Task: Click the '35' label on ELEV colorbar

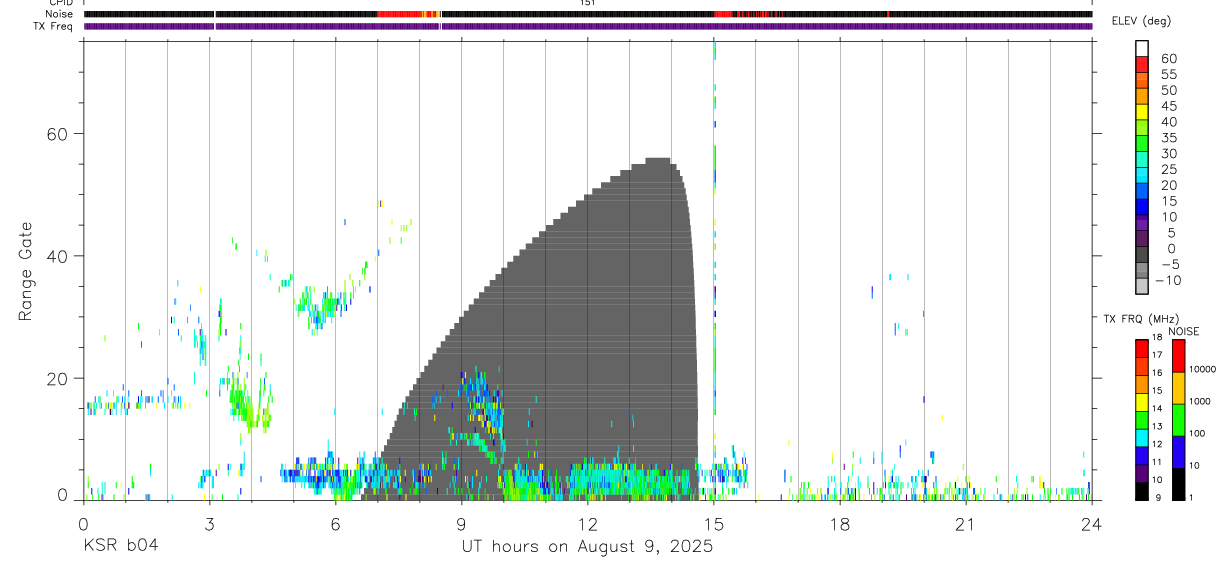Action: pyautogui.click(x=1167, y=137)
